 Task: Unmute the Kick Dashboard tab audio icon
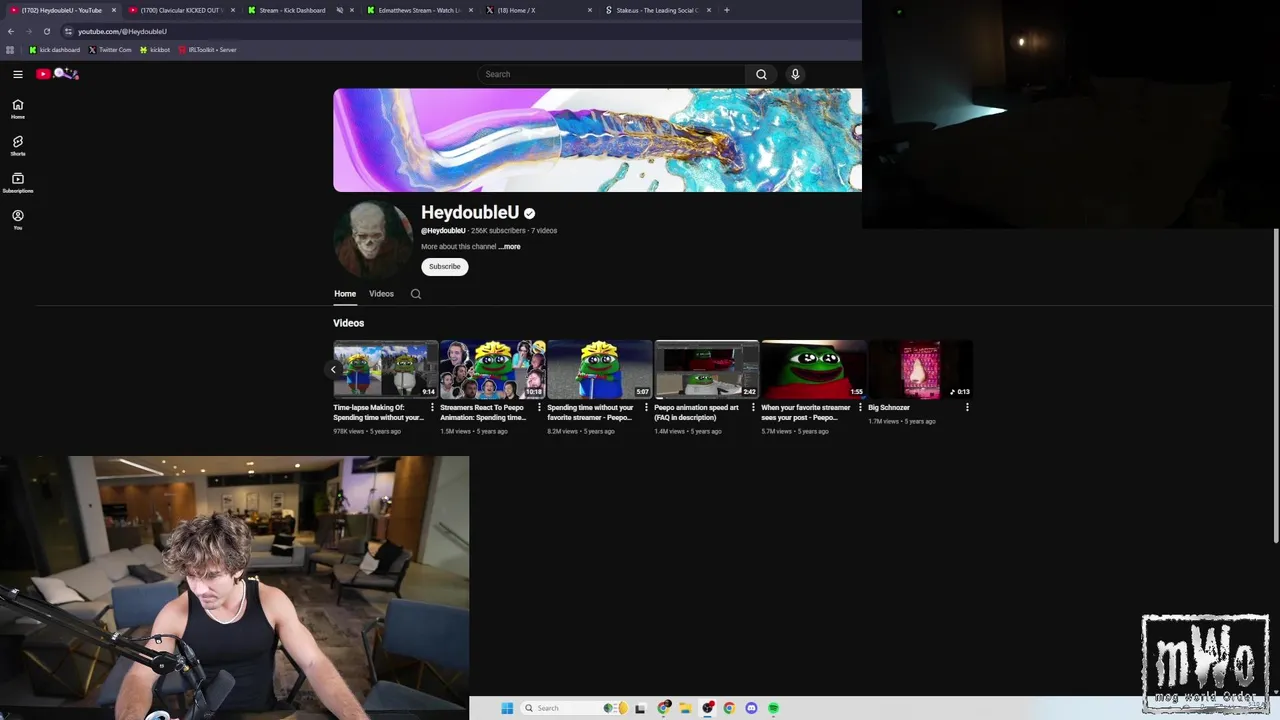tap(339, 10)
